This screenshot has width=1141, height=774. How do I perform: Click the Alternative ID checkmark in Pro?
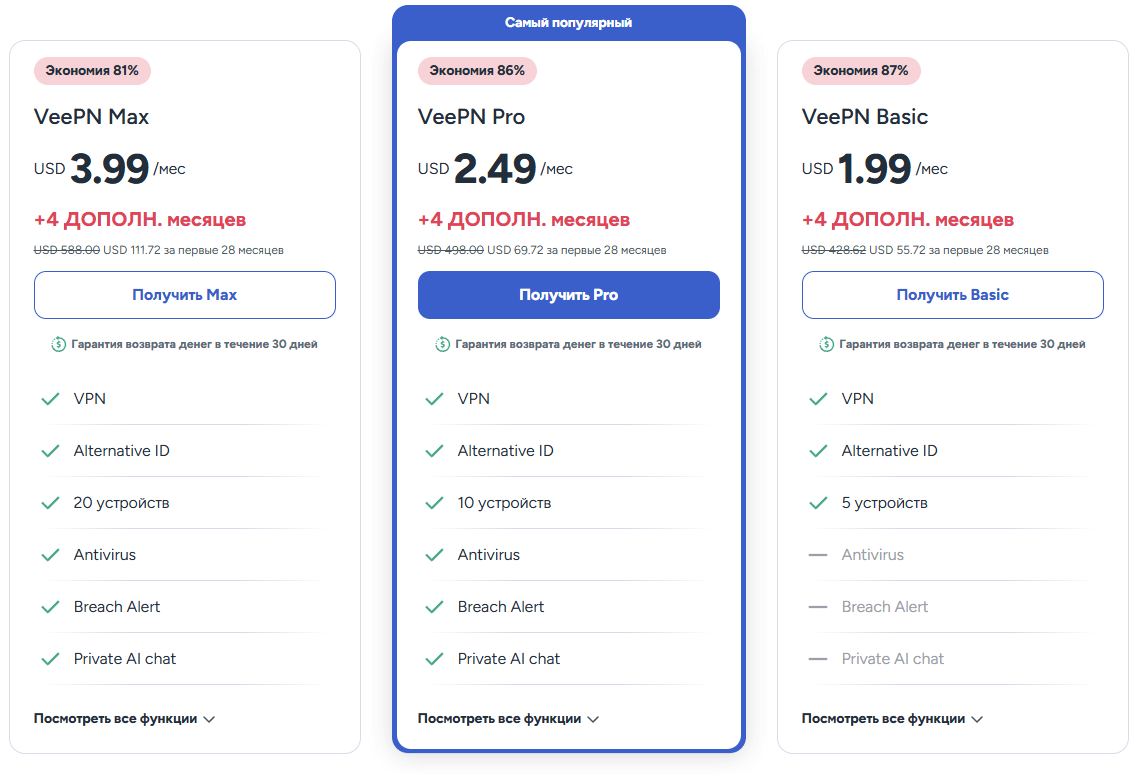434,451
